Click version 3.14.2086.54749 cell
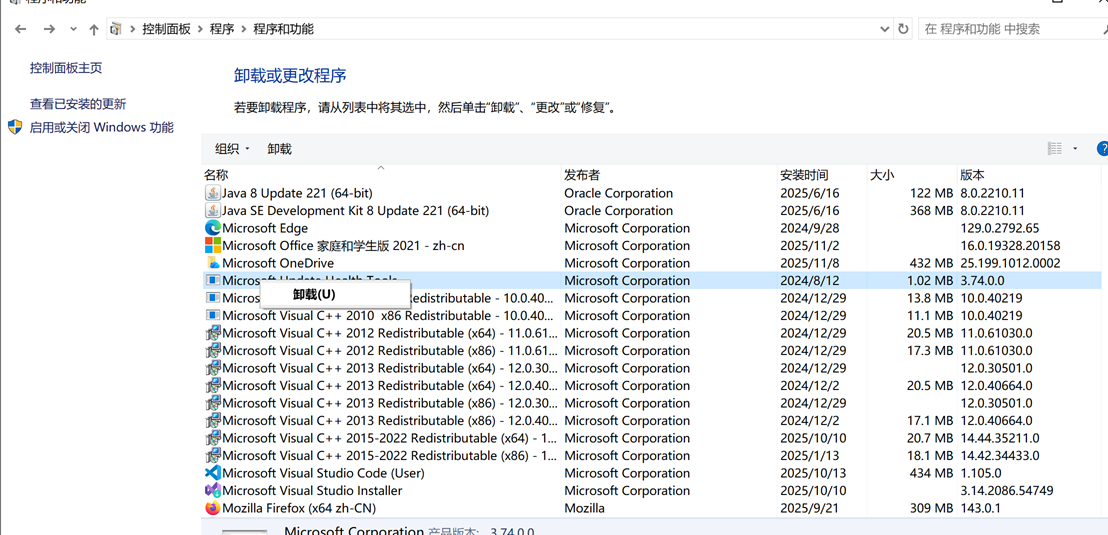This screenshot has height=535, width=1108. coord(1007,490)
